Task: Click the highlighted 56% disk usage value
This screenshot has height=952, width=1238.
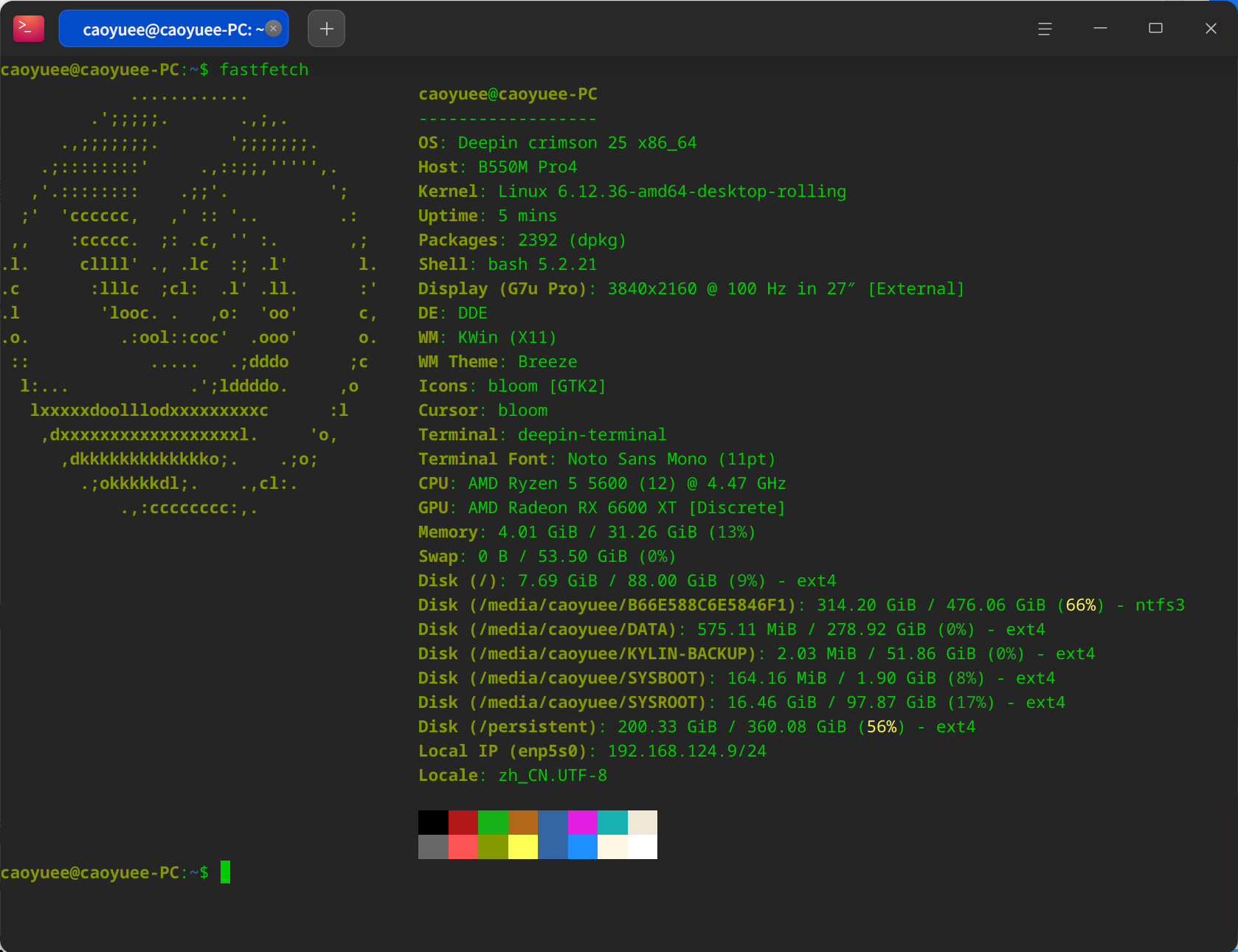Action: [882, 727]
